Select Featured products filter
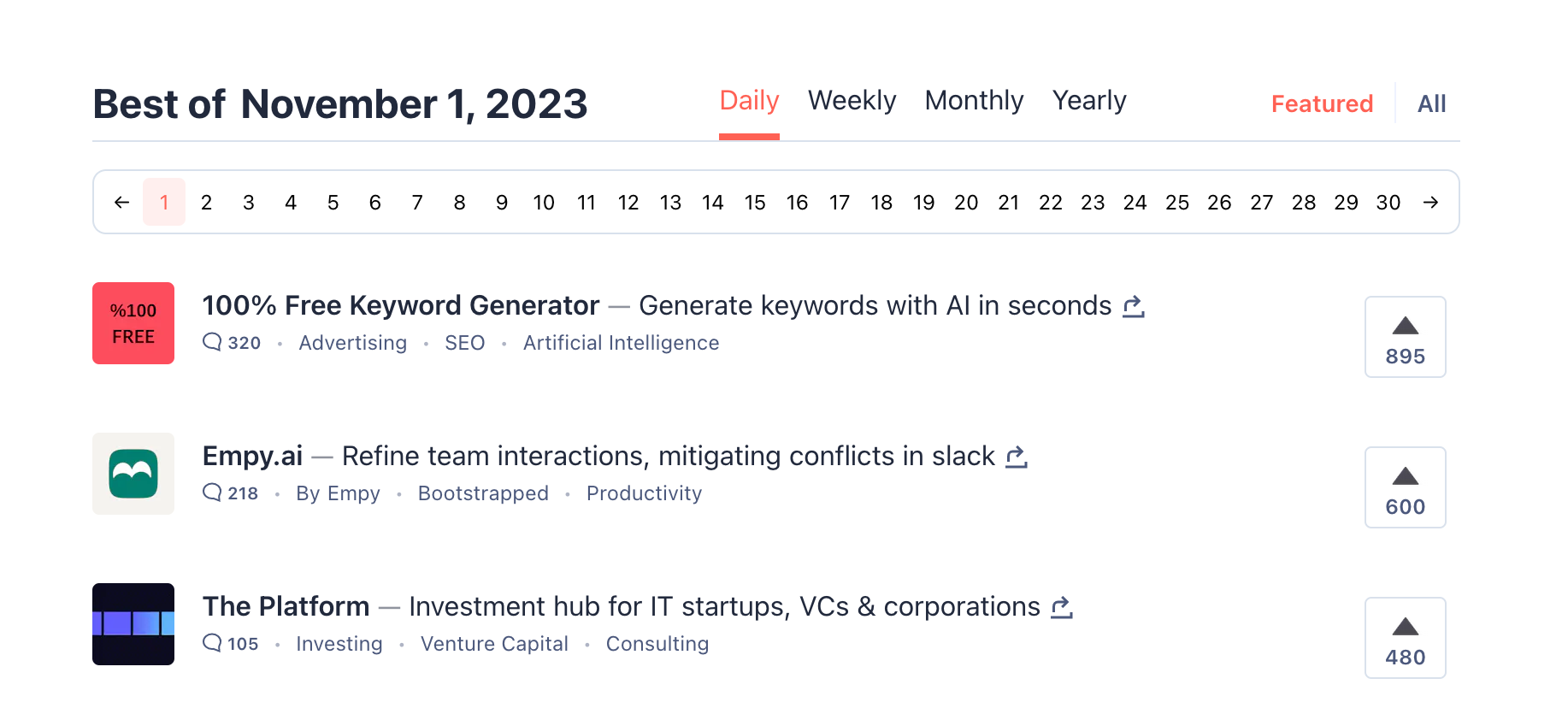 tap(1322, 104)
